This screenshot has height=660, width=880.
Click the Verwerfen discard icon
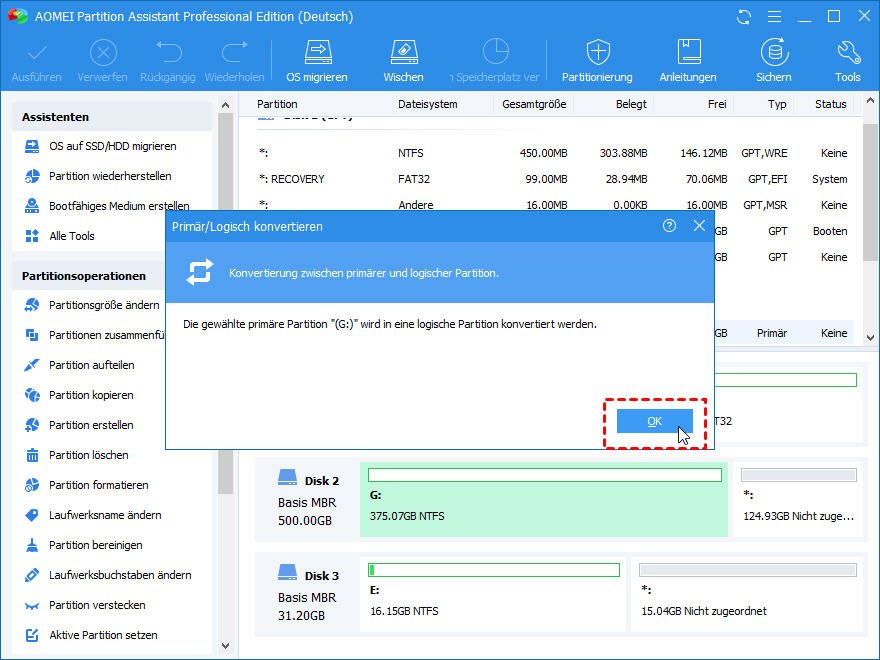[103, 54]
